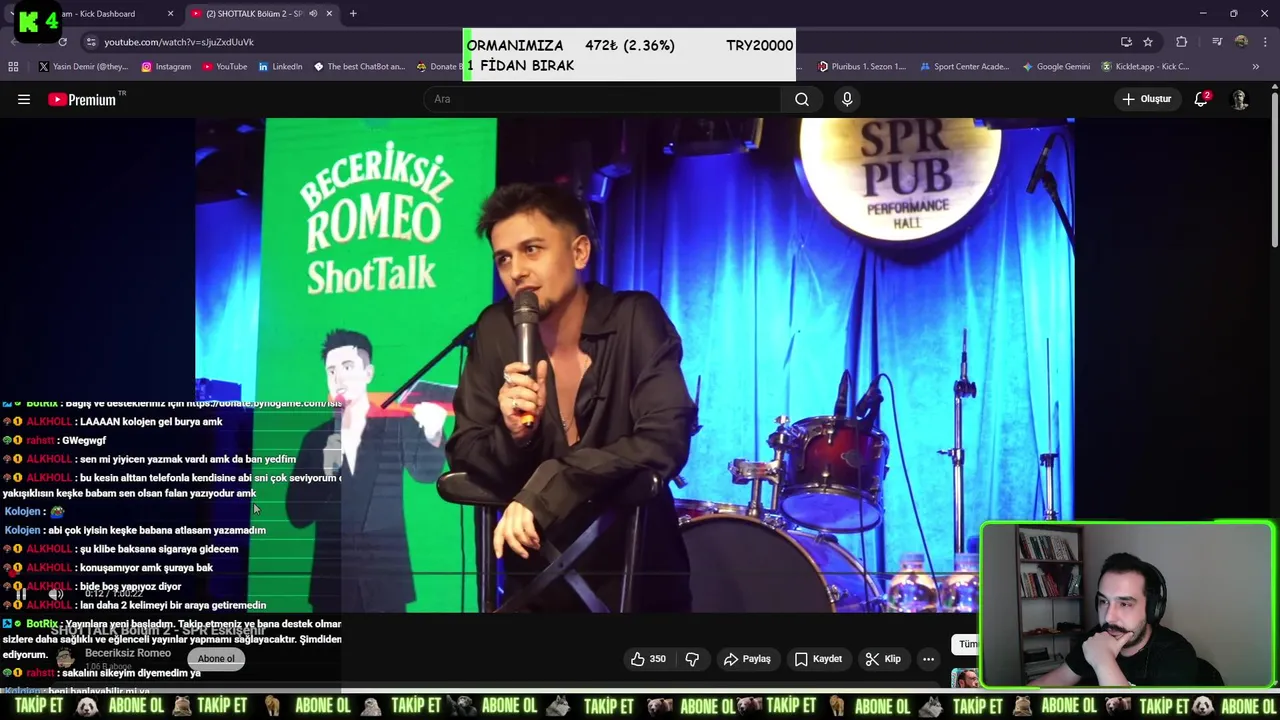Pause the video with the player control

coord(20,594)
